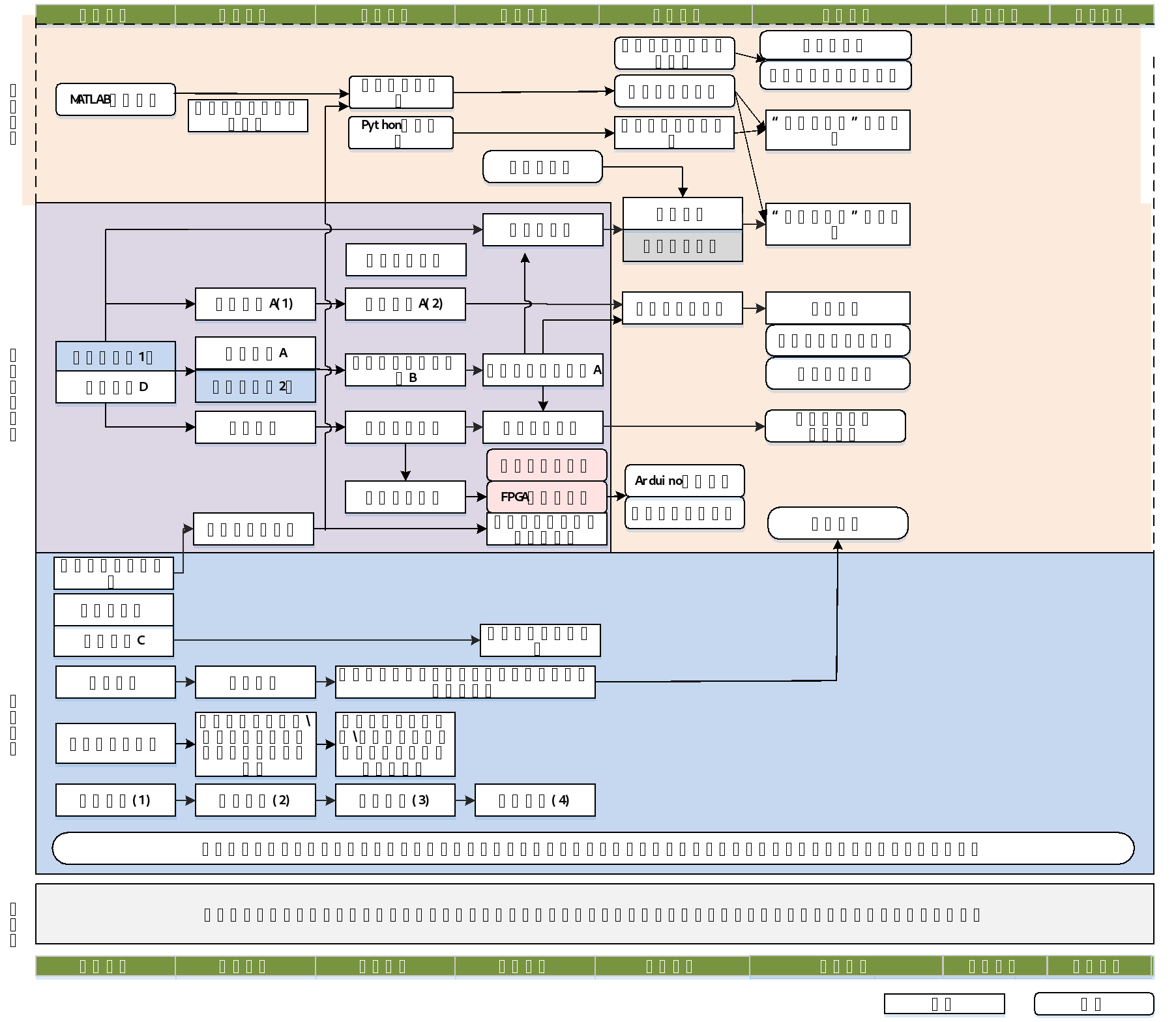Select the box labeled (3)
This screenshot has width=1176, height=1022.
pos(395,800)
